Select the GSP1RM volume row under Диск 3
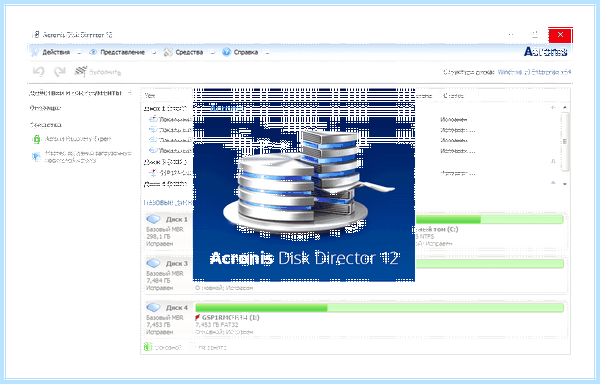 pyautogui.click(x=351, y=173)
